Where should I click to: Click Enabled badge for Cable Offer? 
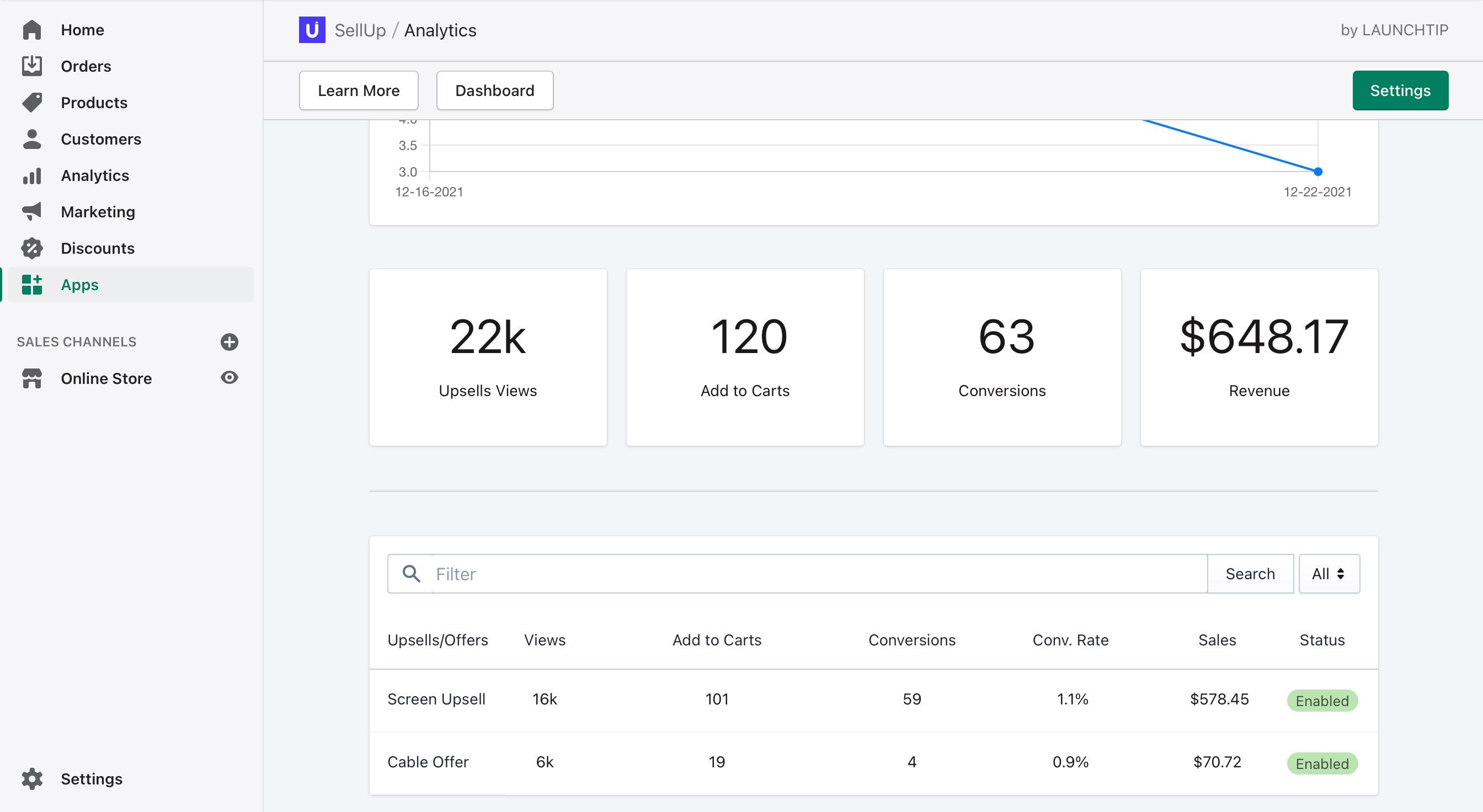(x=1322, y=763)
